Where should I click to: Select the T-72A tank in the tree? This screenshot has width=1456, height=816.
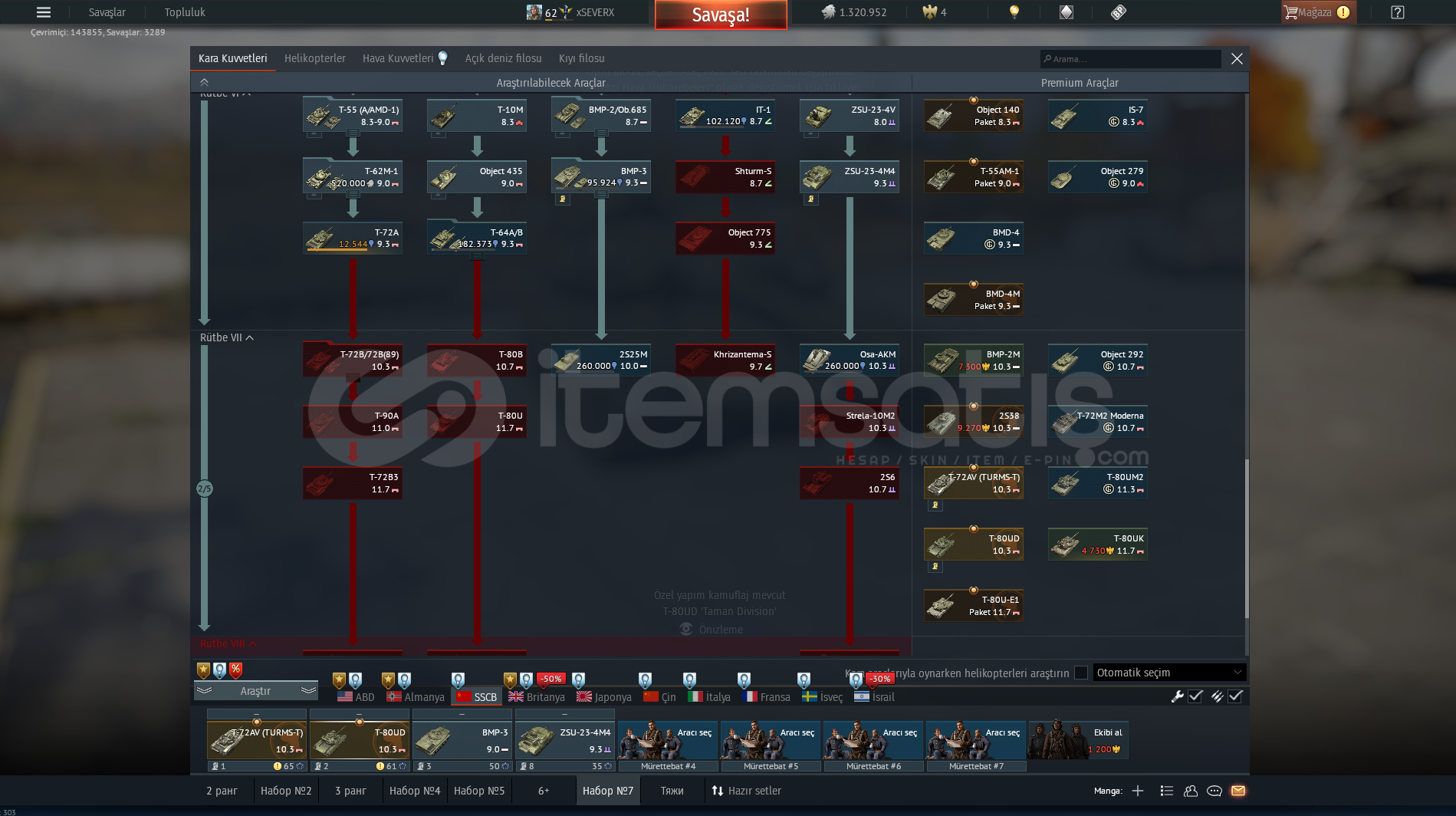pos(353,238)
